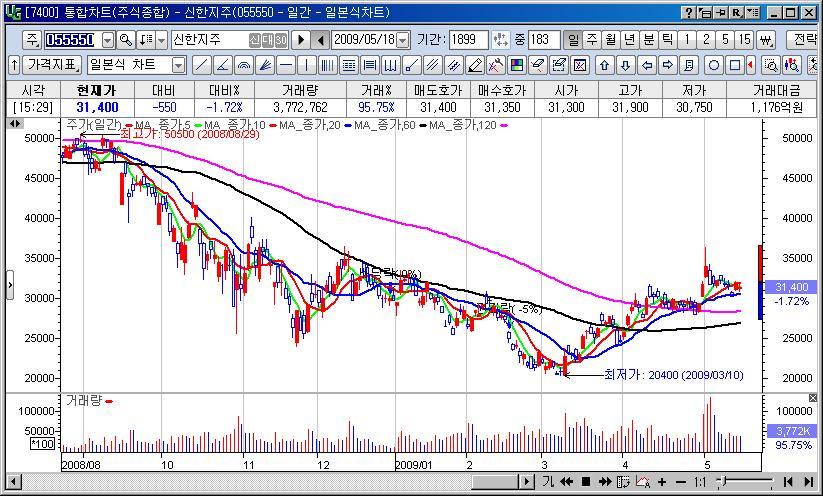
Task: Select the 1 interval button
Action: (x=687, y=40)
